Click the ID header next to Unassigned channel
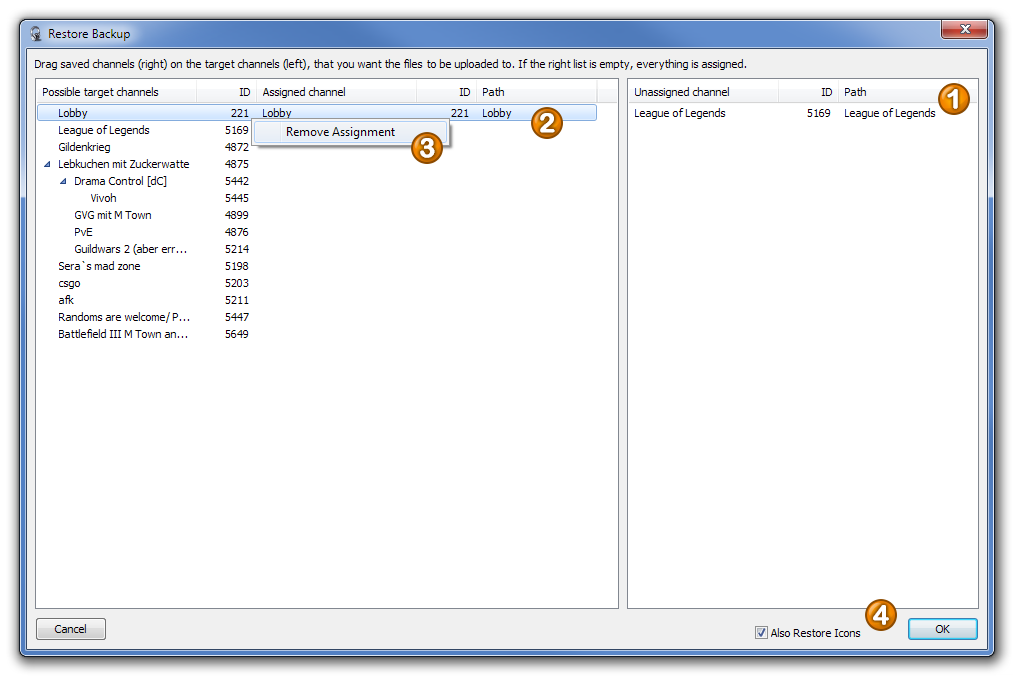Viewport: 1014px width, 676px height. 808,92
